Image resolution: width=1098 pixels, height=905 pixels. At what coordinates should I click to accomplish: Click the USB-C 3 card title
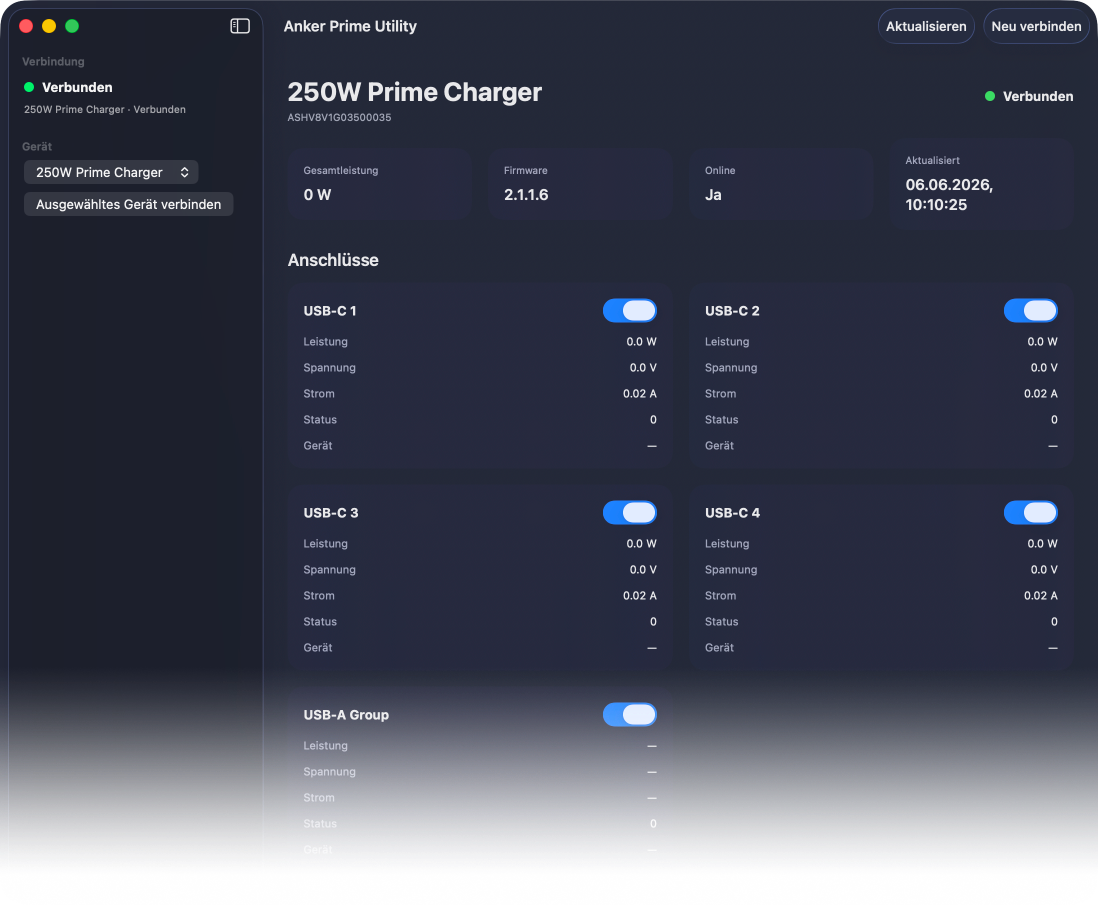[331, 513]
